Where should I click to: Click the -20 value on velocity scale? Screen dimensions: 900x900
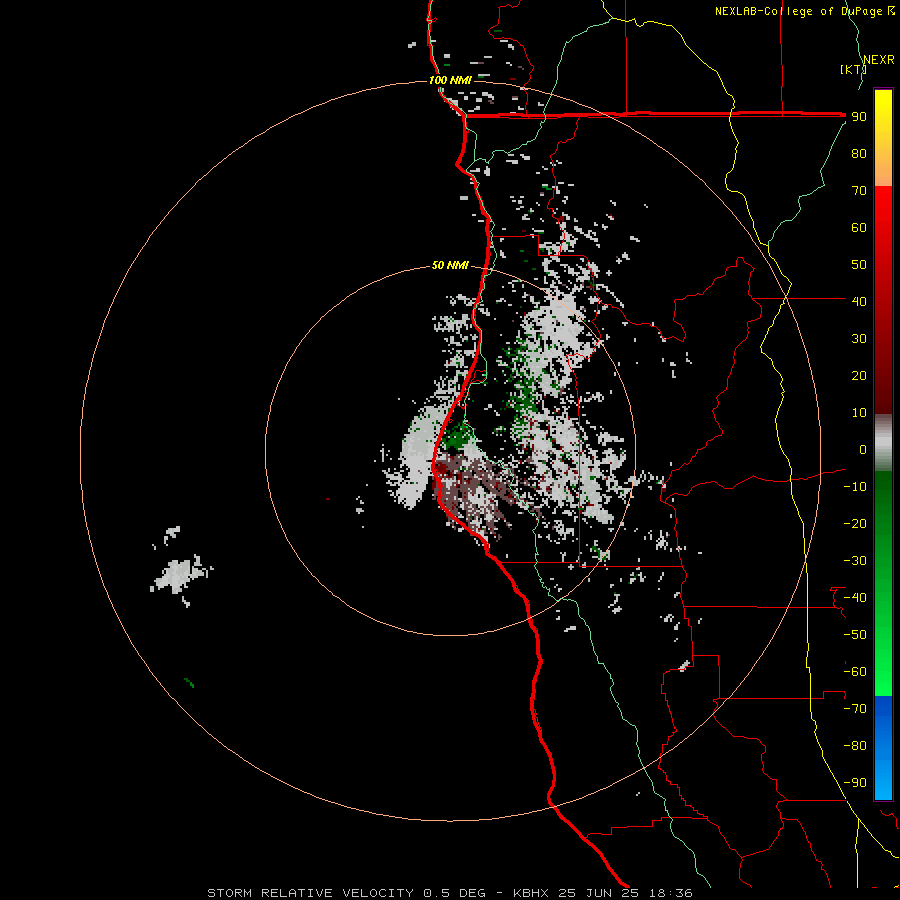(855, 524)
